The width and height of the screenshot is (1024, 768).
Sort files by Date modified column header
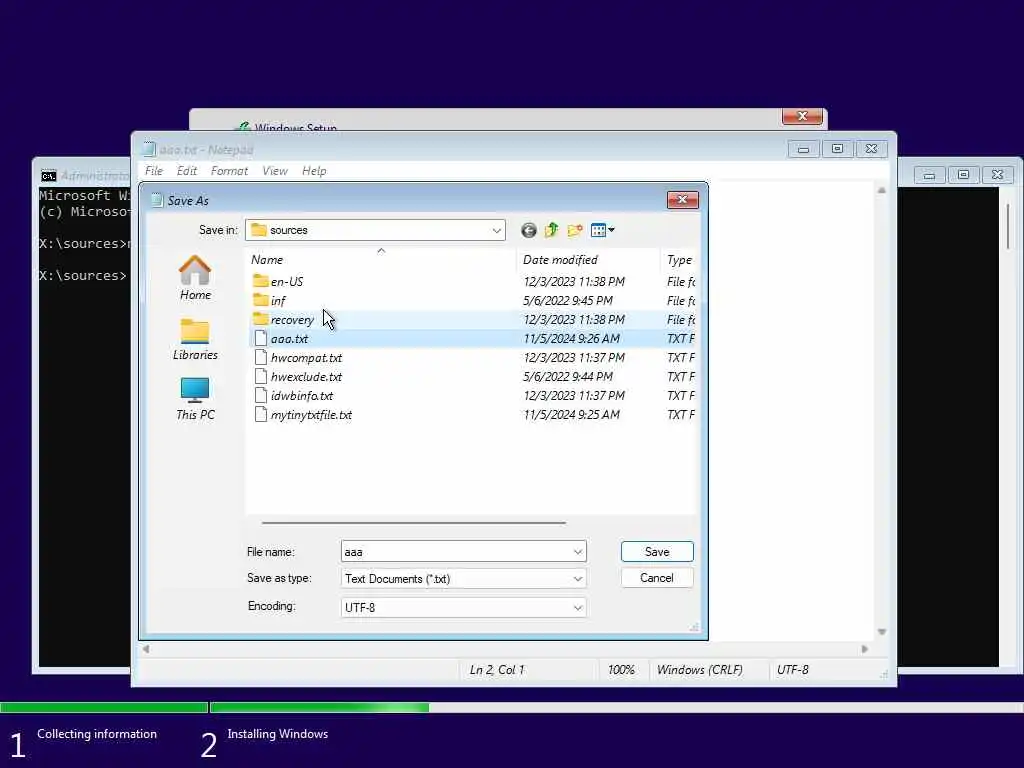(x=588, y=259)
